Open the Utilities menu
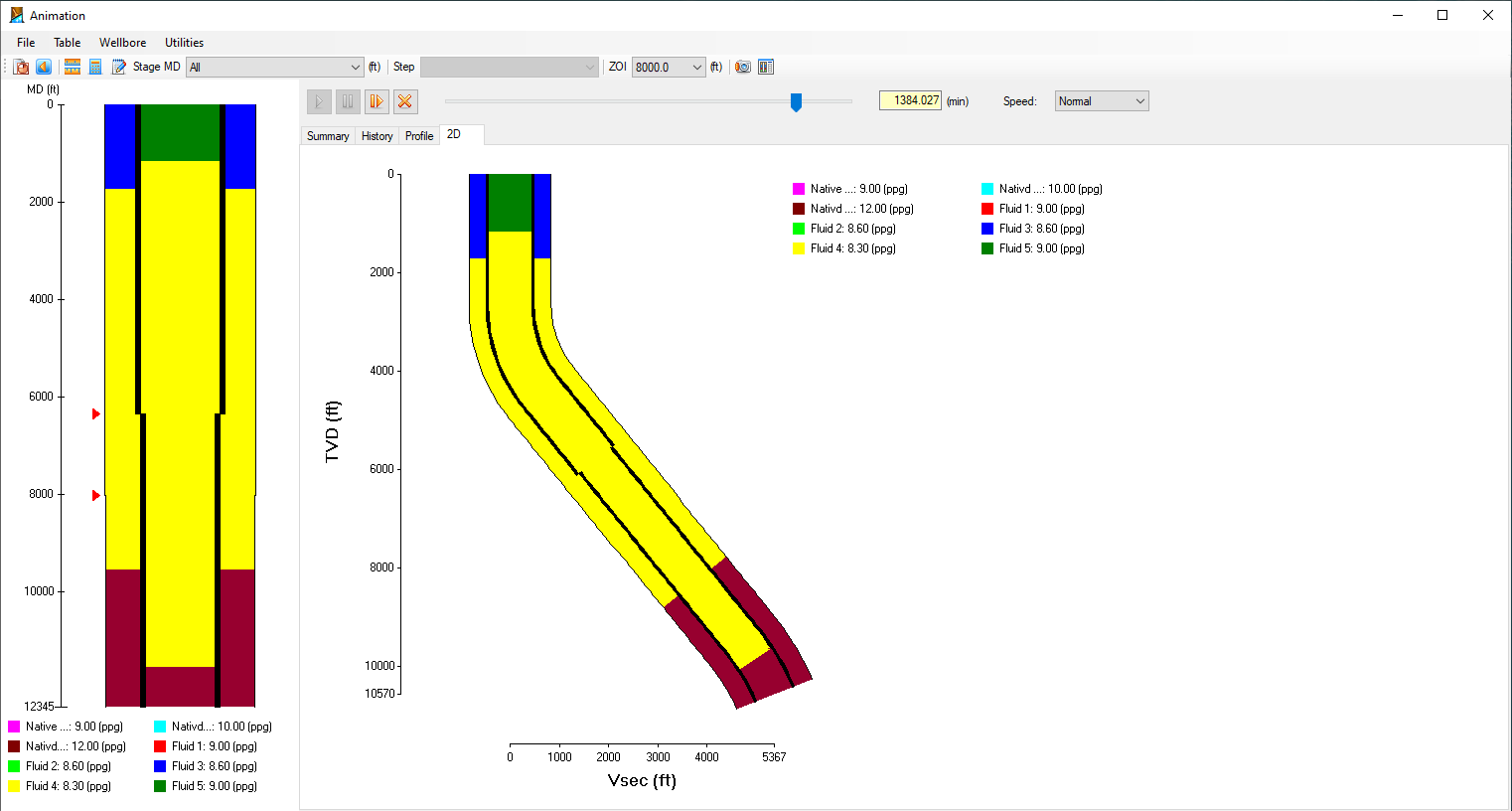The image size is (1512, 811). (x=184, y=43)
